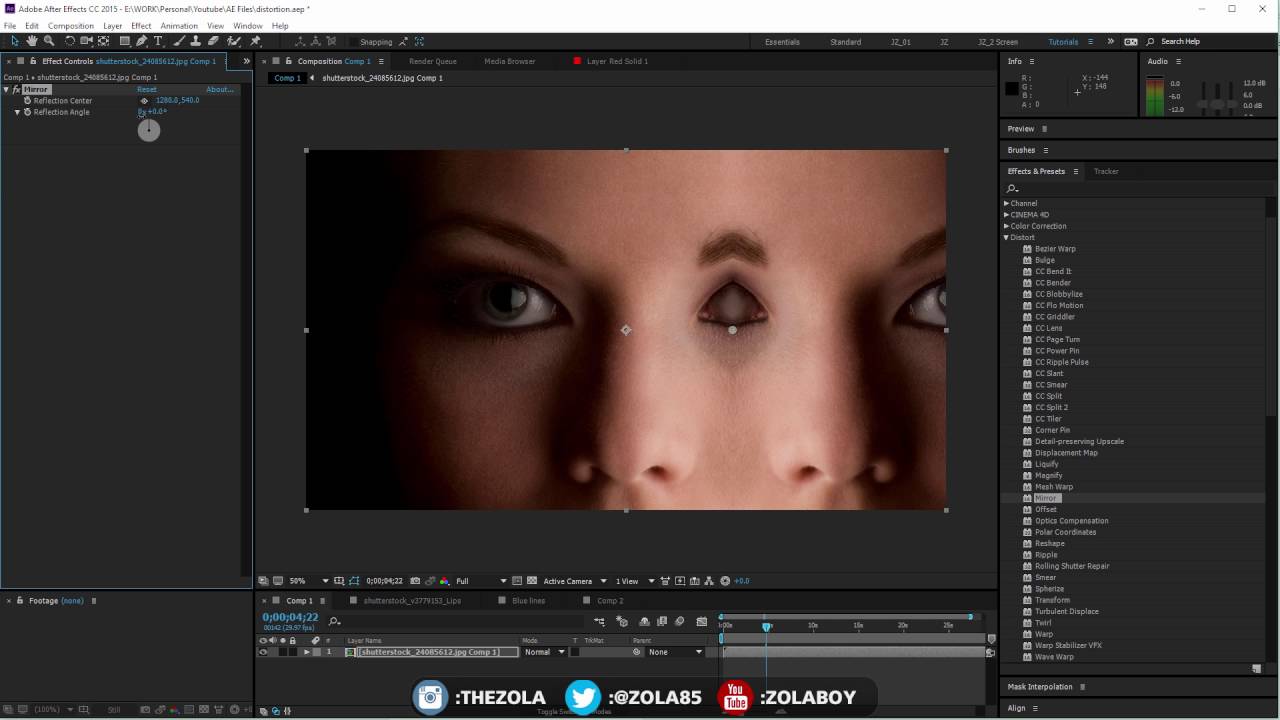Click the Composition Mini-Flowchart icon in timeline
This screenshot has height=720, width=1280.
point(600,621)
